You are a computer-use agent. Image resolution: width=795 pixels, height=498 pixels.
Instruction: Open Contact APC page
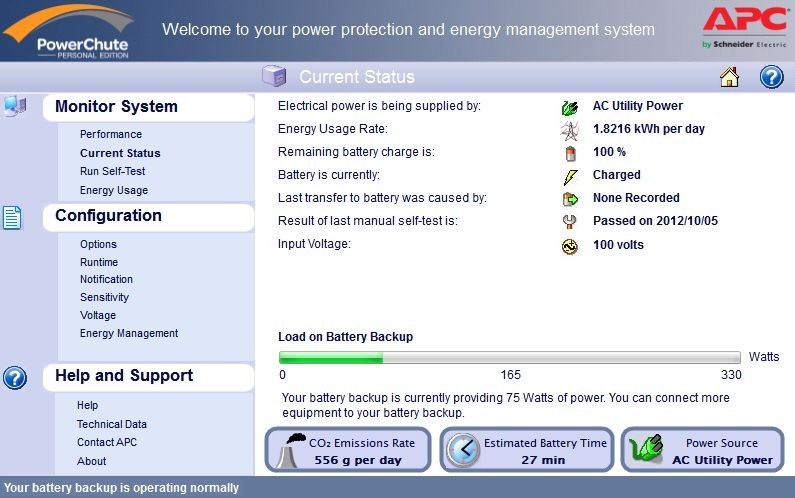pyautogui.click(x=106, y=442)
